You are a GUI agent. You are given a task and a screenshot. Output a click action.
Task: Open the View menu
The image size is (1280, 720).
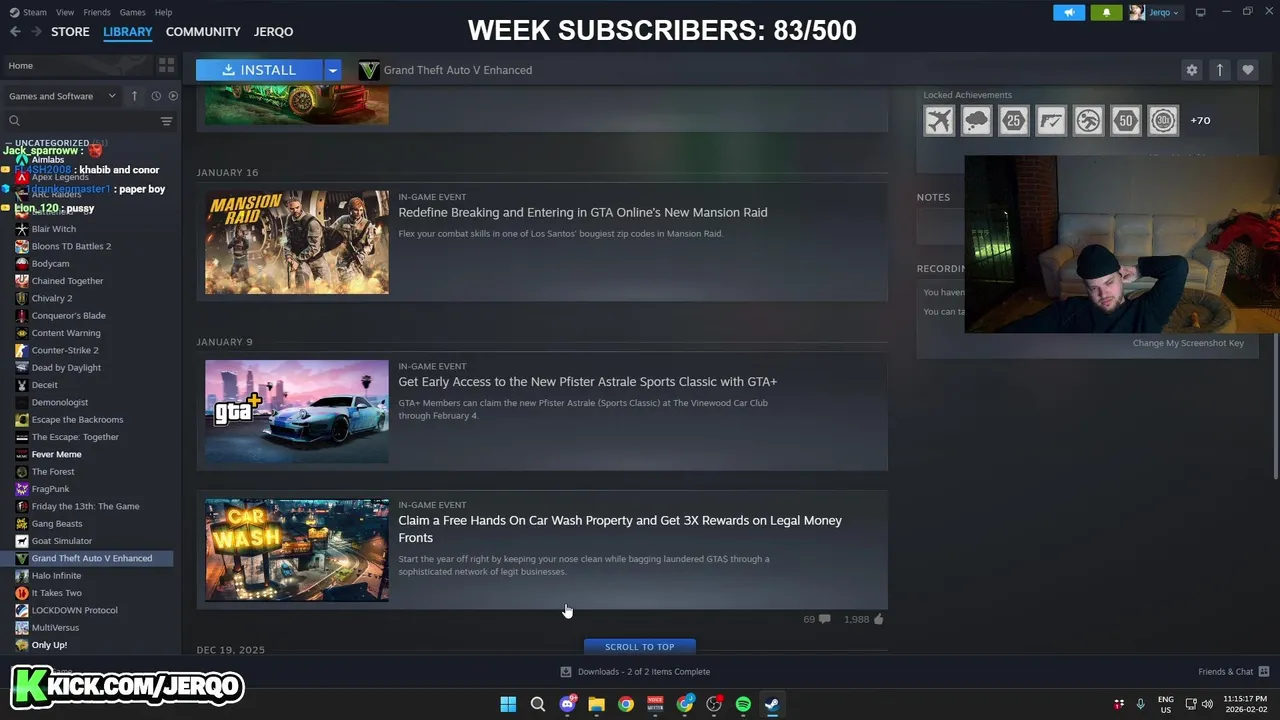point(65,12)
